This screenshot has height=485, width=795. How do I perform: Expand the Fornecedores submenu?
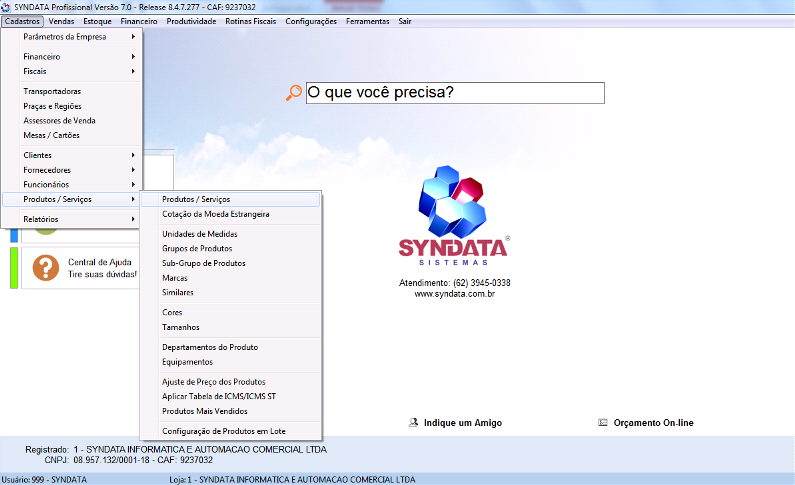72,170
